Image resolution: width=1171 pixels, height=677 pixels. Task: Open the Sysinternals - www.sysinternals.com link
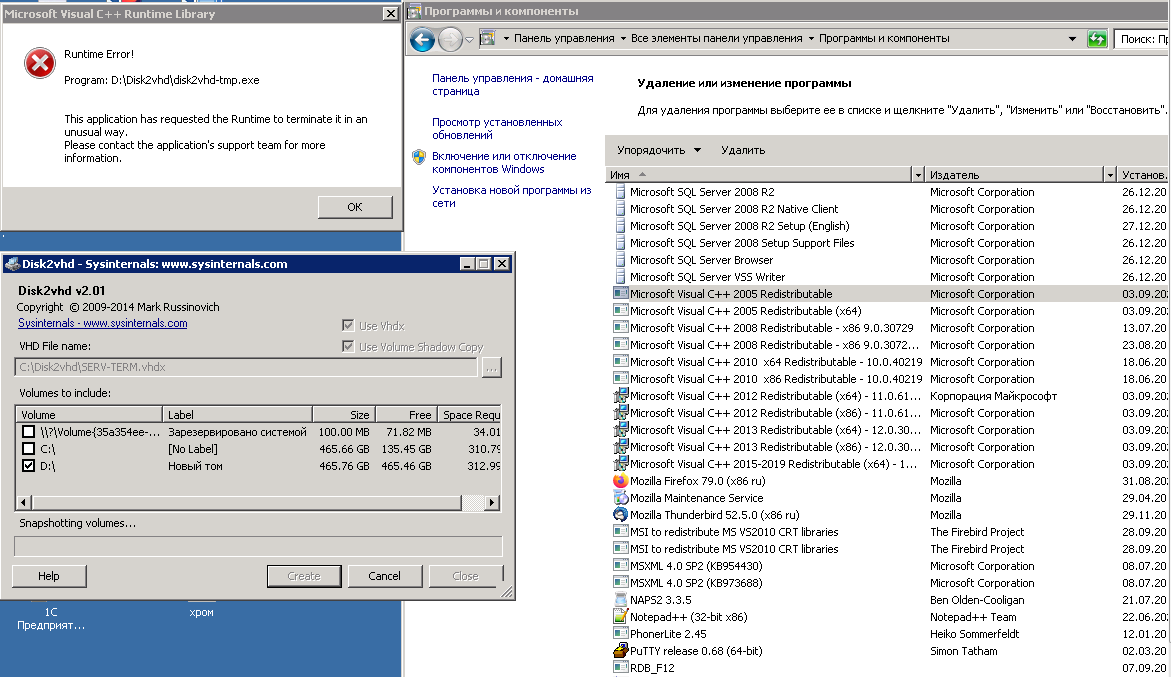pos(102,323)
